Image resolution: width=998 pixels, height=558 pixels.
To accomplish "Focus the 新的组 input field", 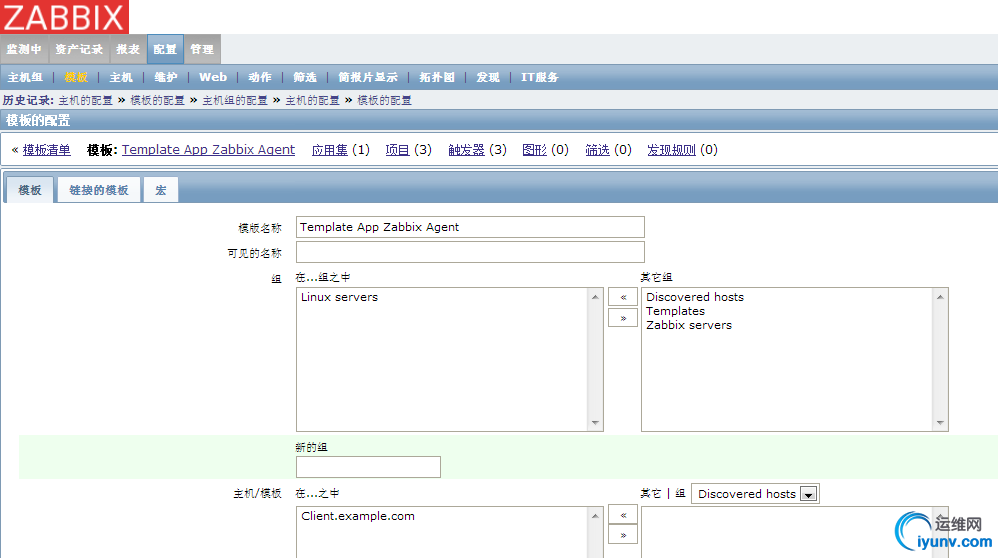I will [x=368, y=467].
